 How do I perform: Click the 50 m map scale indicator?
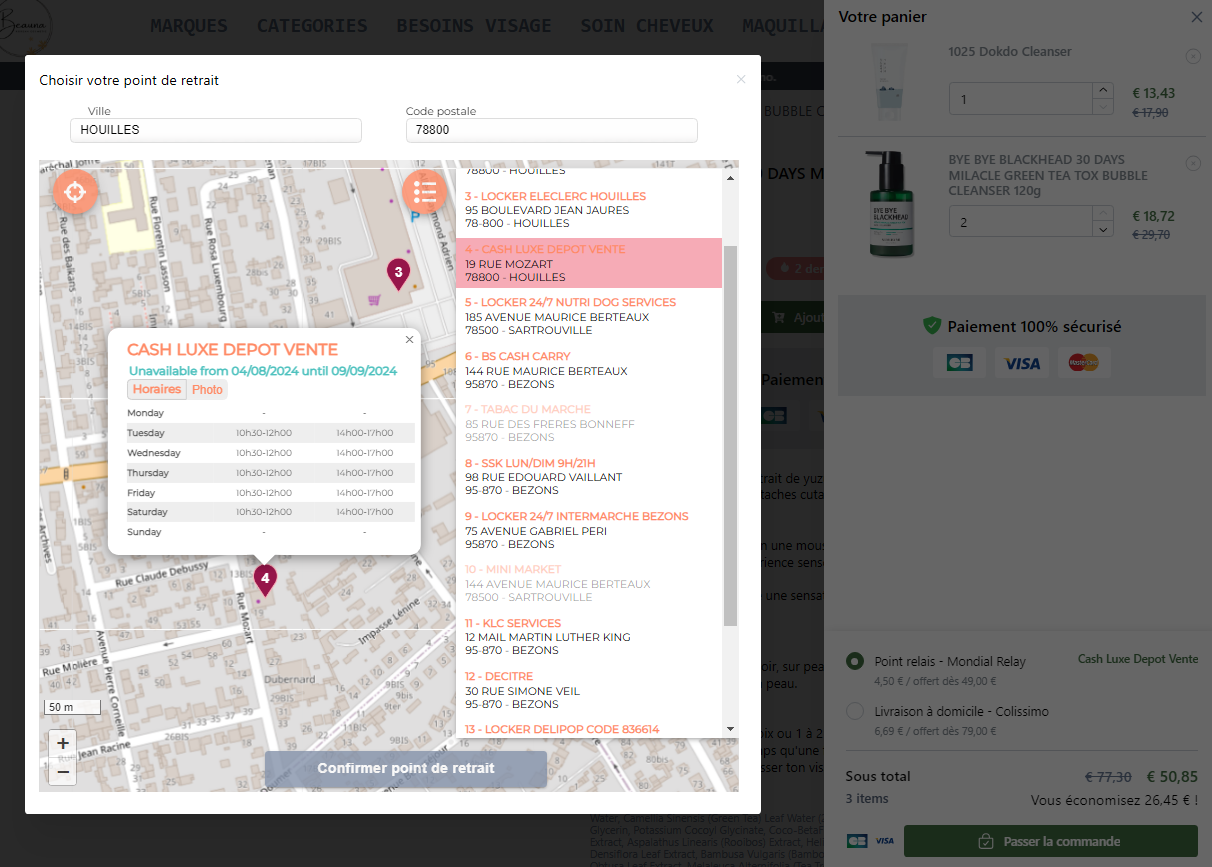[x=72, y=707]
